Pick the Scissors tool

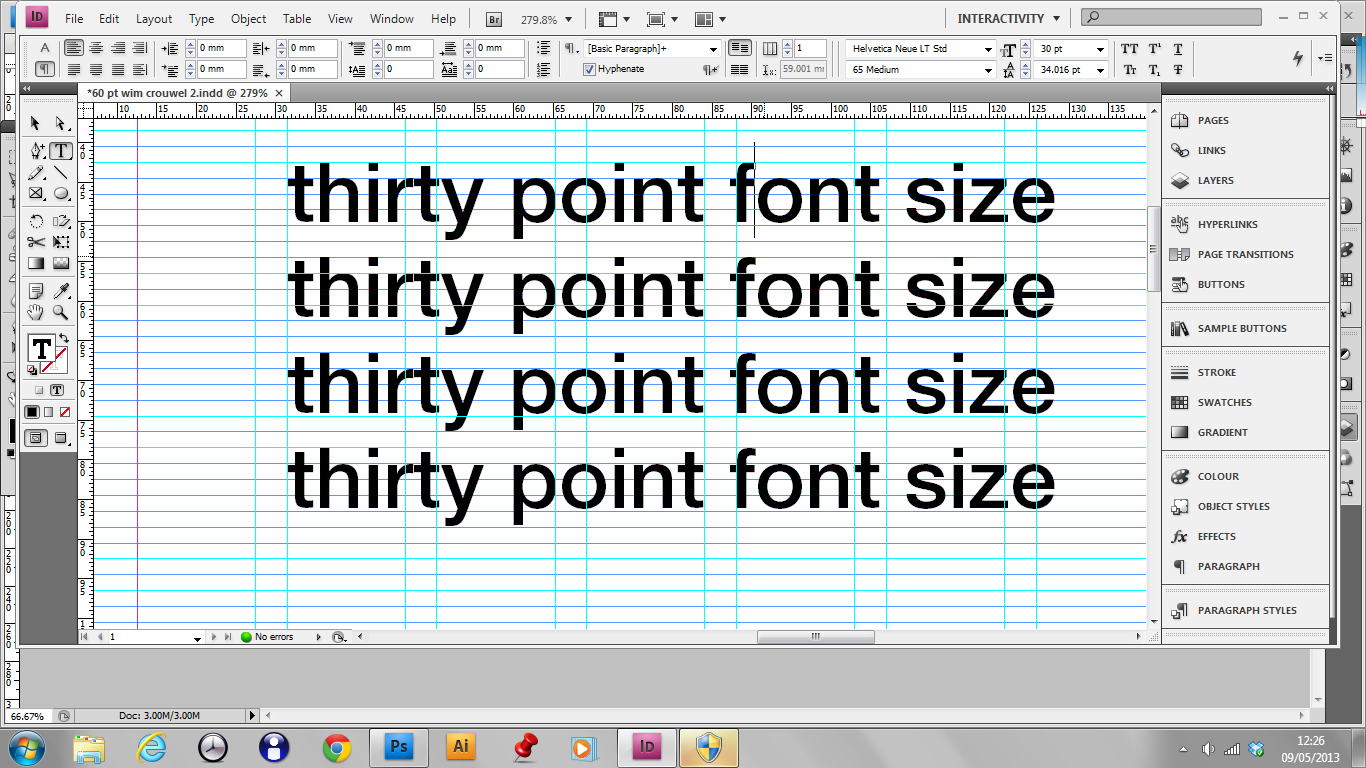click(36, 241)
